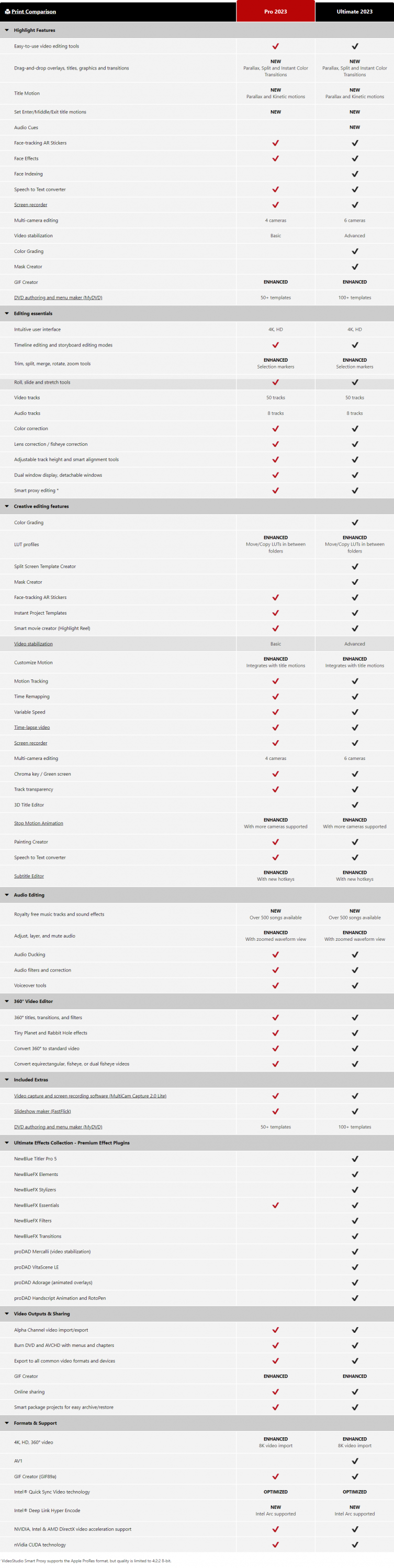The width and height of the screenshot is (394, 1568).
Task: Collapse the 360° Video Editor section
Action: [x=7, y=1001]
